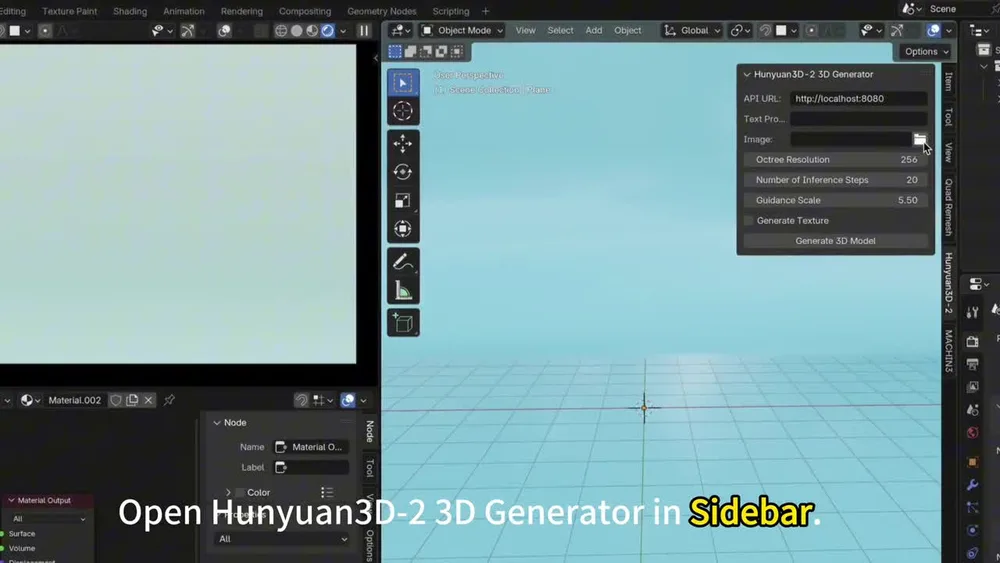This screenshot has height=563, width=1000.
Task: Open Render properties tab icon
Action: click(x=972, y=341)
